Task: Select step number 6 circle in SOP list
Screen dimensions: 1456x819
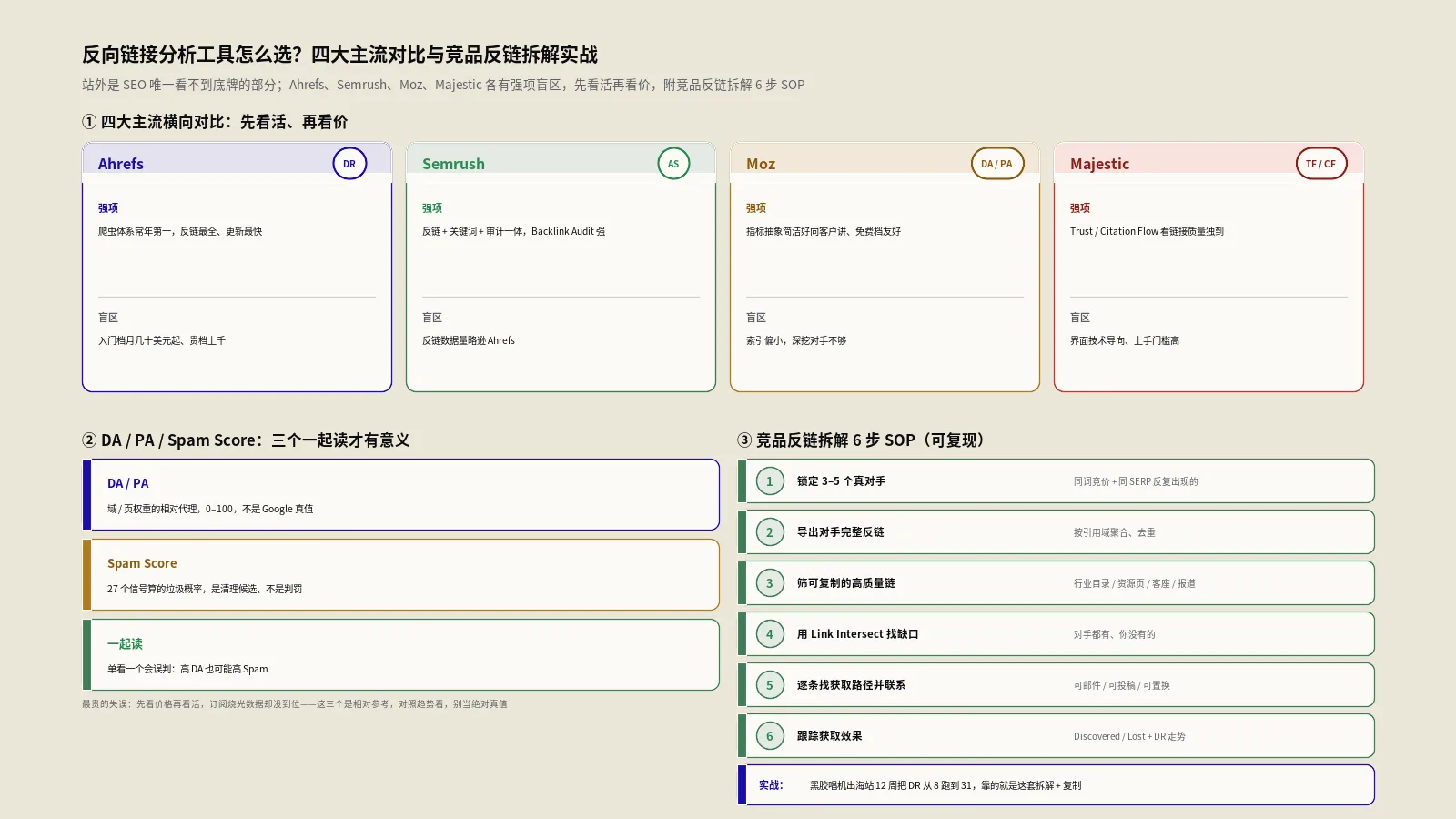Action: tap(770, 736)
